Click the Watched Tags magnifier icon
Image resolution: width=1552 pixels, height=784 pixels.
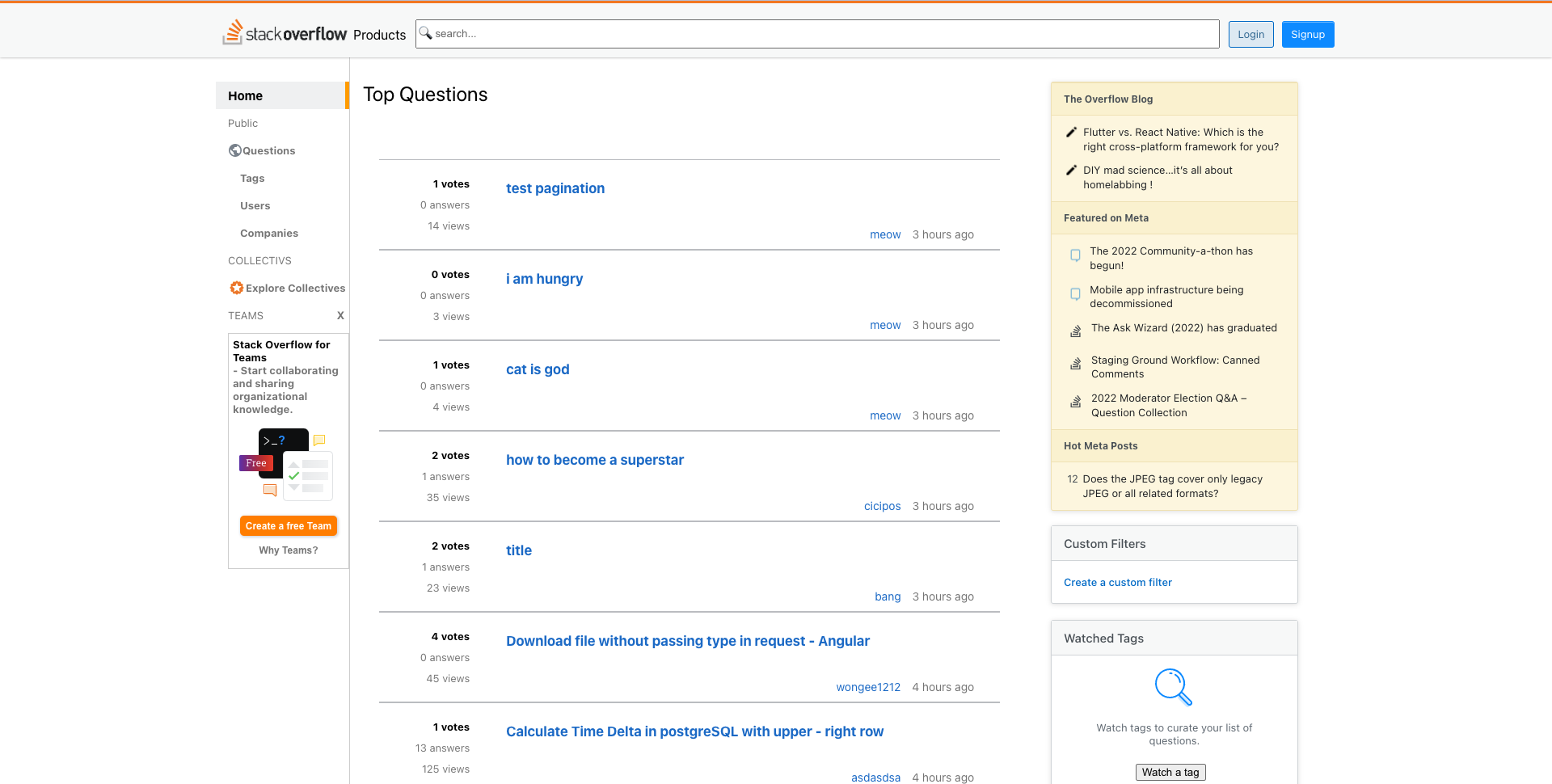click(x=1174, y=687)
